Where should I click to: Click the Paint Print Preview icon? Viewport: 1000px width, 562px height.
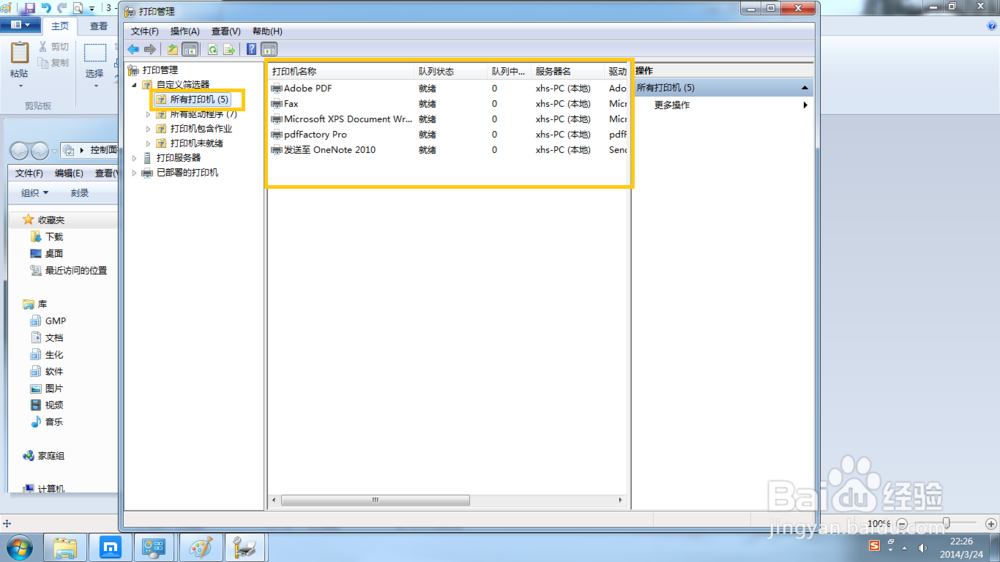(x=78, y=8)
